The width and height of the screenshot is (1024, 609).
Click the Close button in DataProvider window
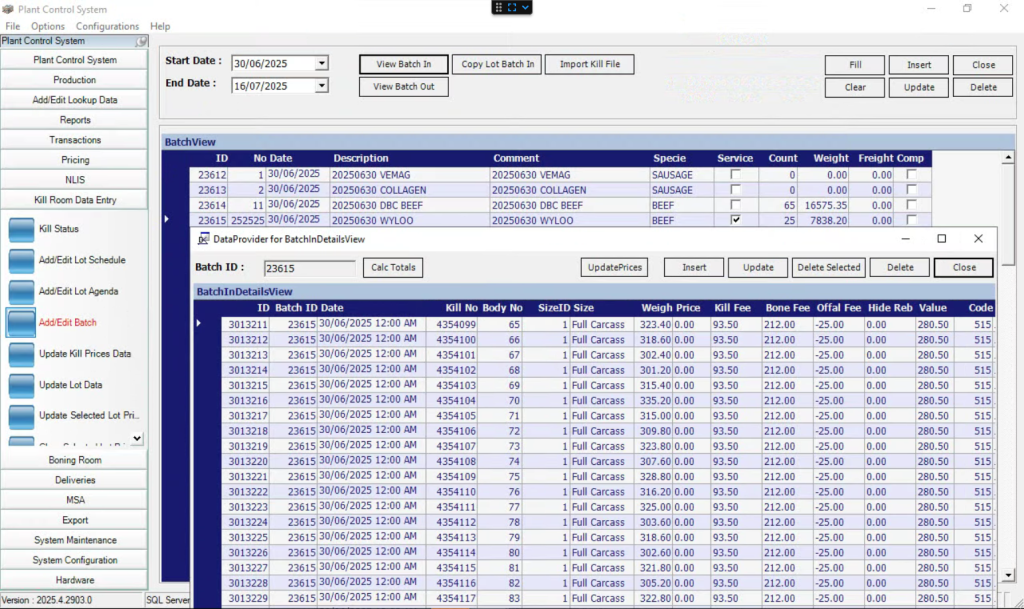coord(964,268)
